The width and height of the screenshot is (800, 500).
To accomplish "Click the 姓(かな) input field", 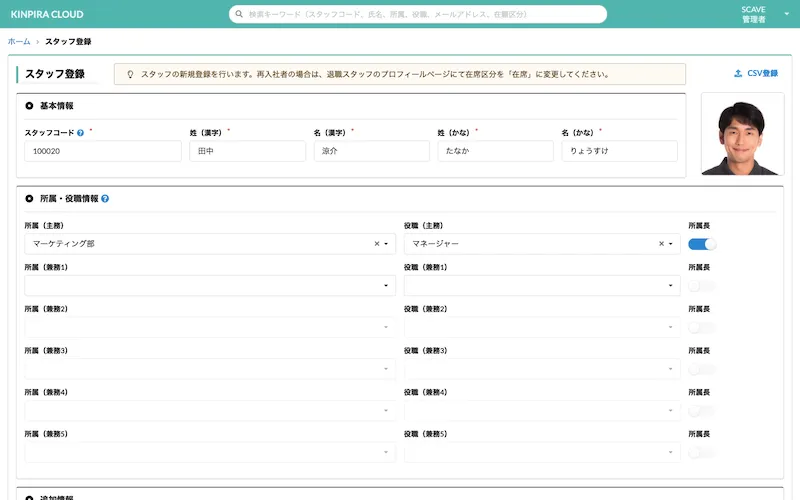I will point(495,151).
